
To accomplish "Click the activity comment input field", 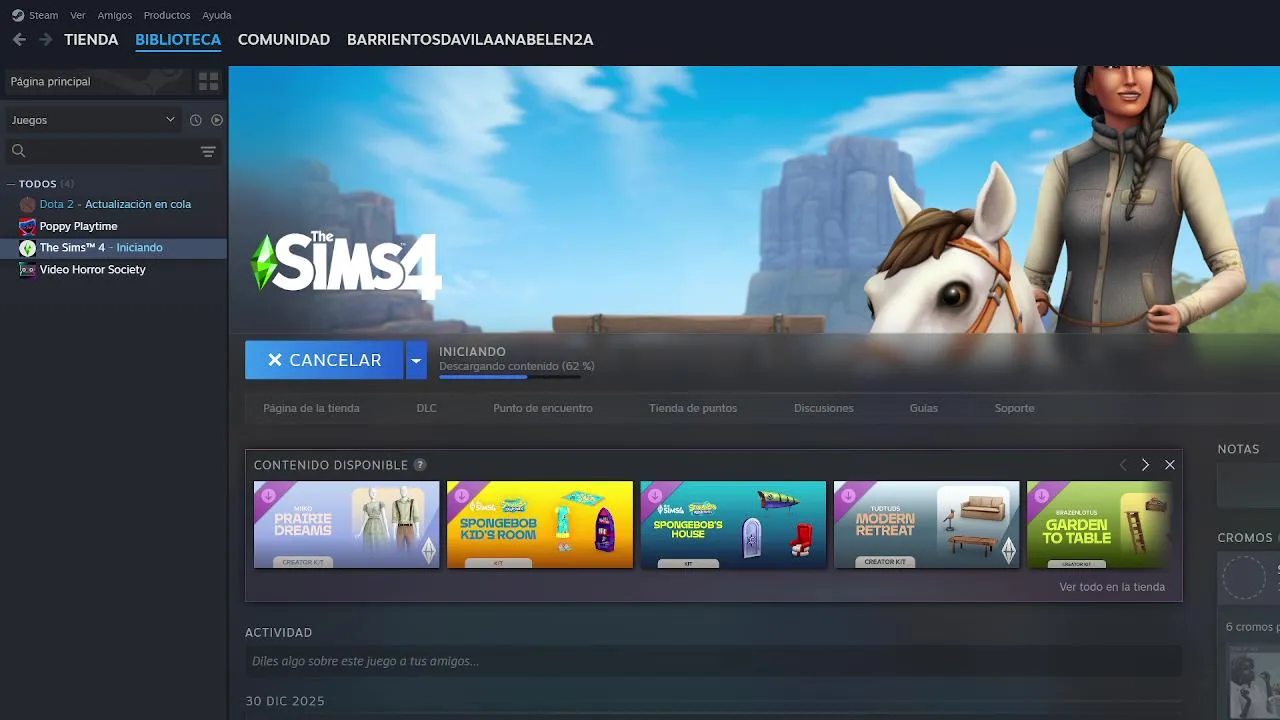I will coord(713,661).
